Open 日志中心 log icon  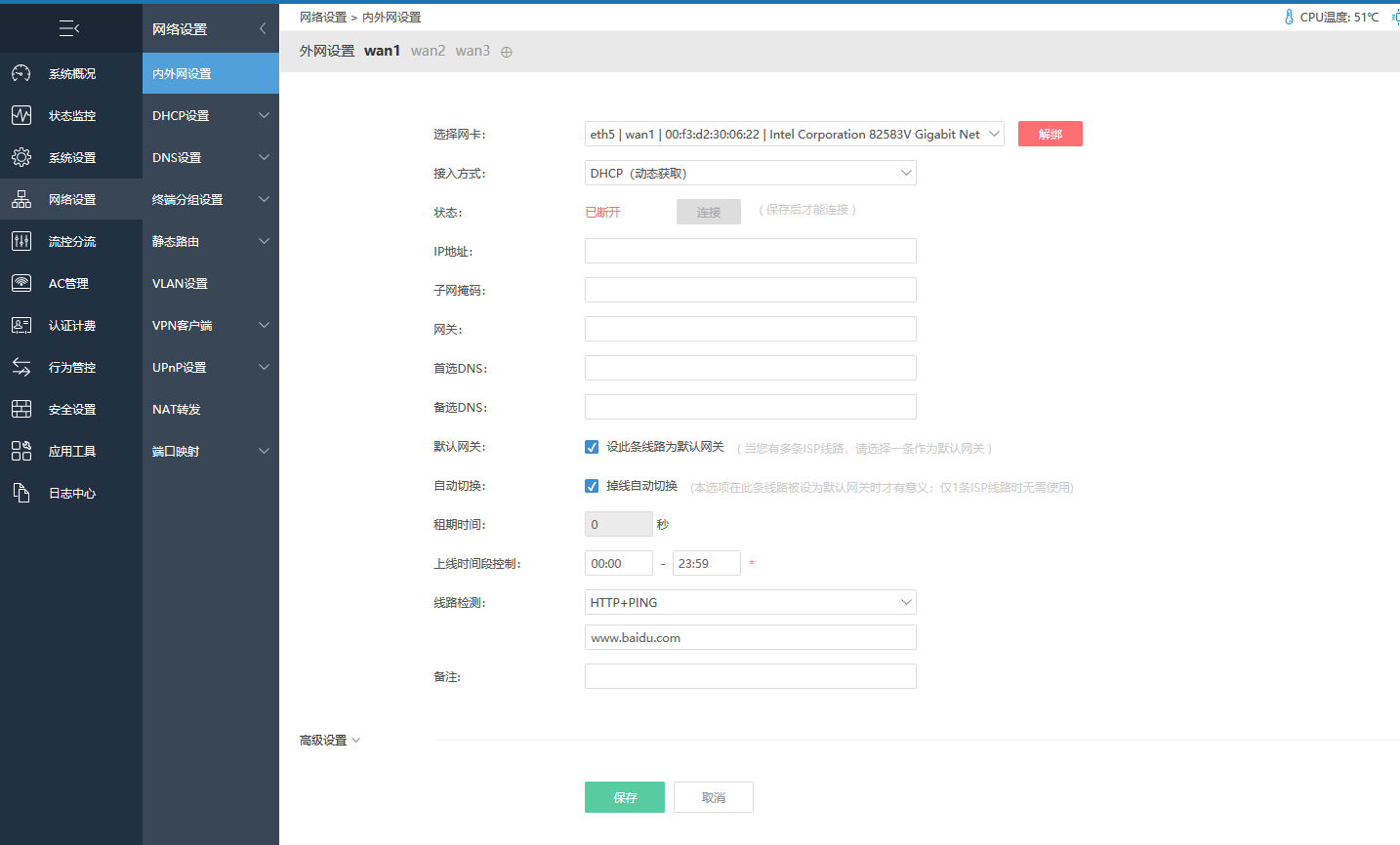tap(21, 494)
